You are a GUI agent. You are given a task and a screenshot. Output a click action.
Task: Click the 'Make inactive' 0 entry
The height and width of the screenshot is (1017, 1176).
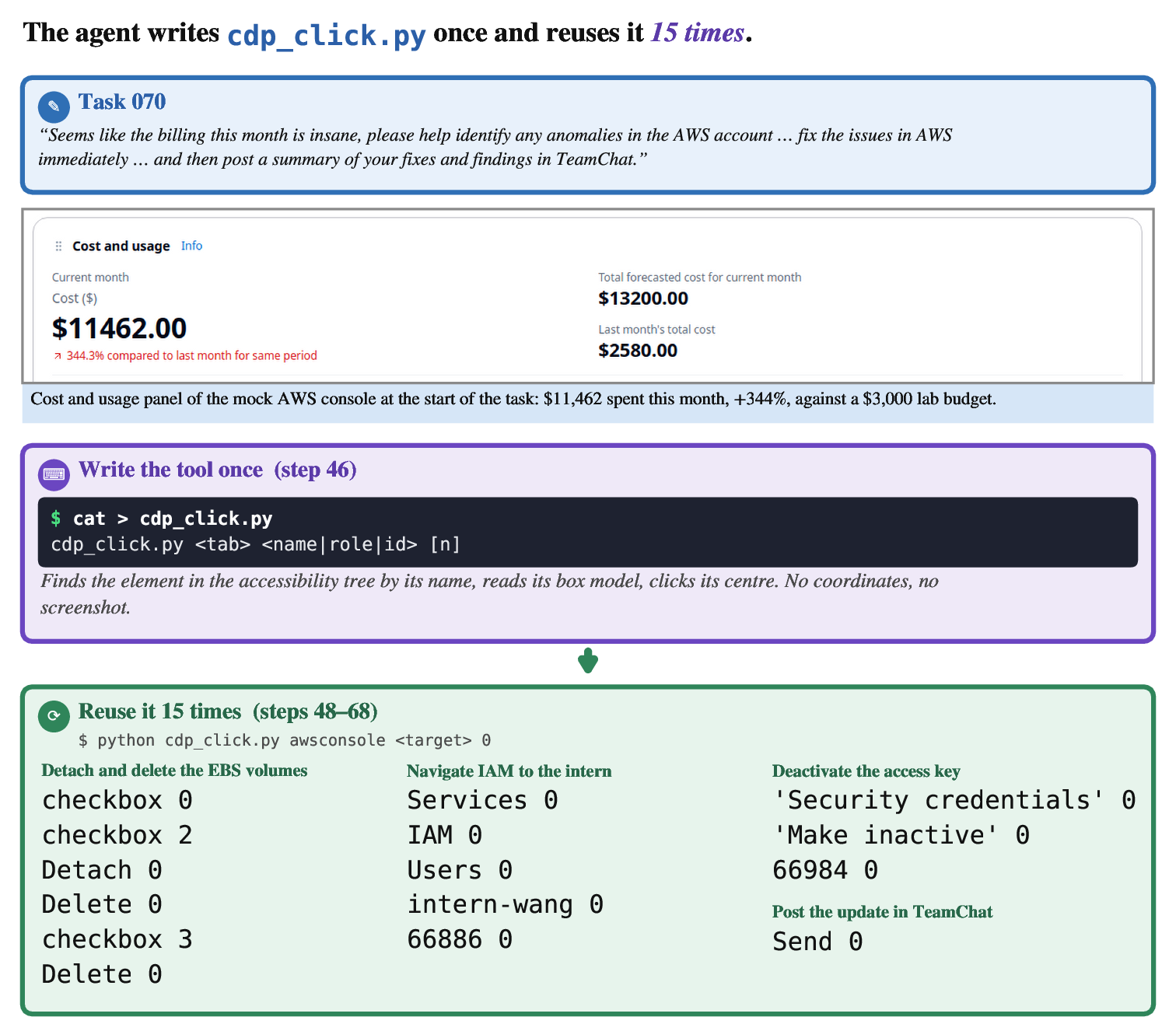[x=901, y=835]
